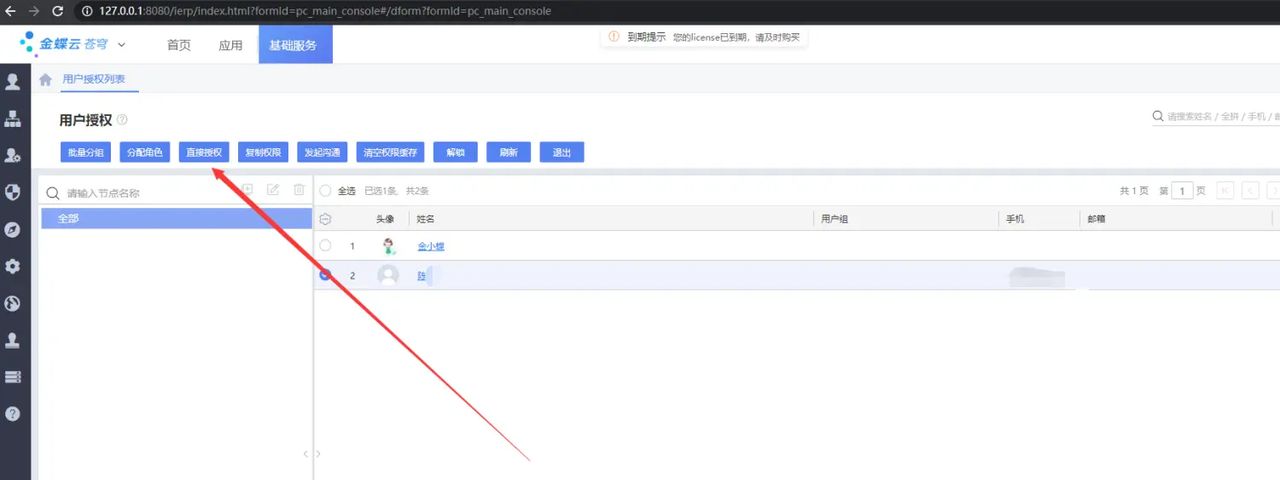The width and height of the screenshot is (1280, 480).
Task: Click the page number input box
Action: pyautogui.click(x=1182, y=190)
